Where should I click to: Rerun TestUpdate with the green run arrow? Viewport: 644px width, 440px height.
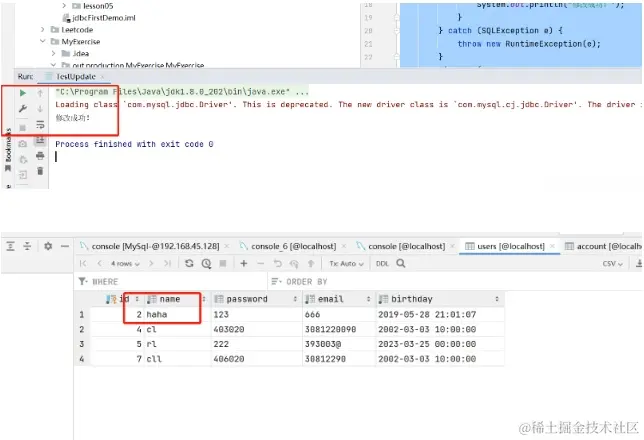(23, 93)
